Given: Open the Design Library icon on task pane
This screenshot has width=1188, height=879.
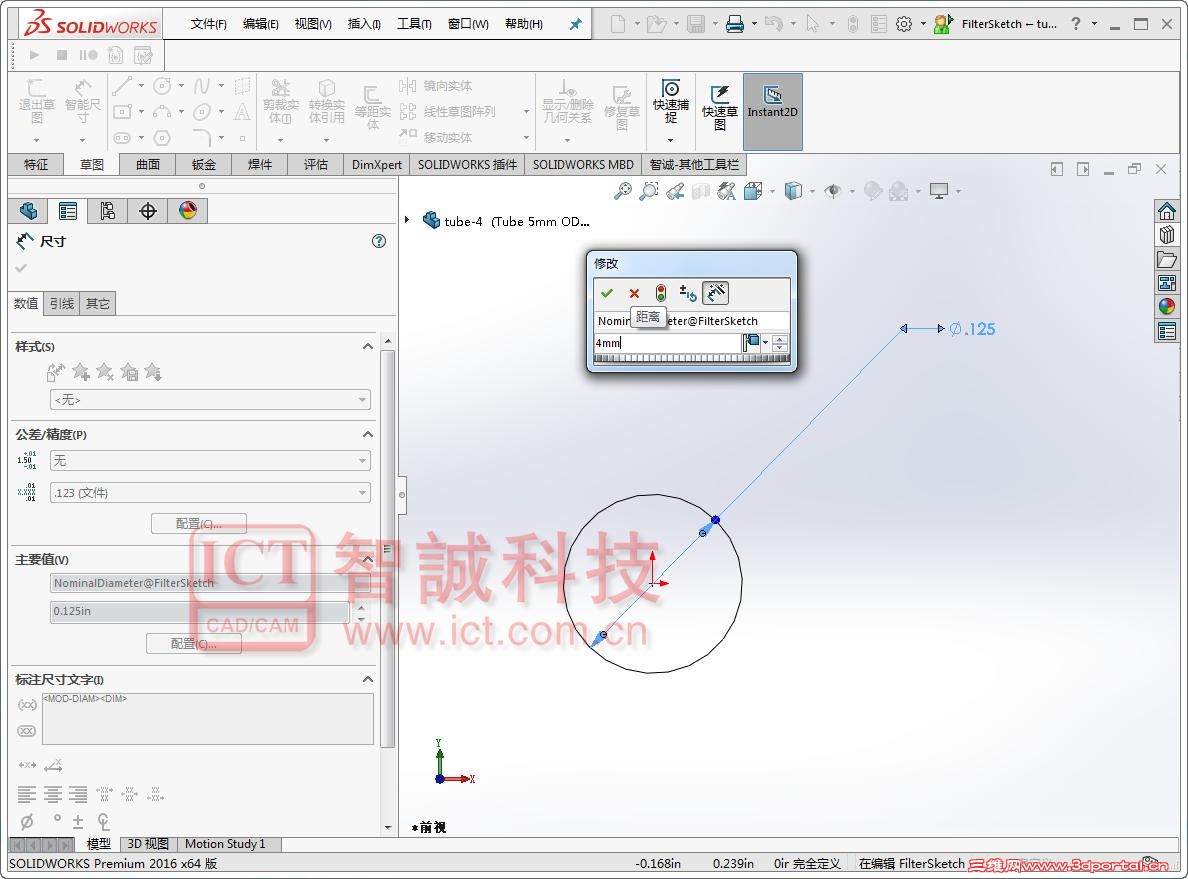Looking at the screenshot, I should [x=1167, y=235].
